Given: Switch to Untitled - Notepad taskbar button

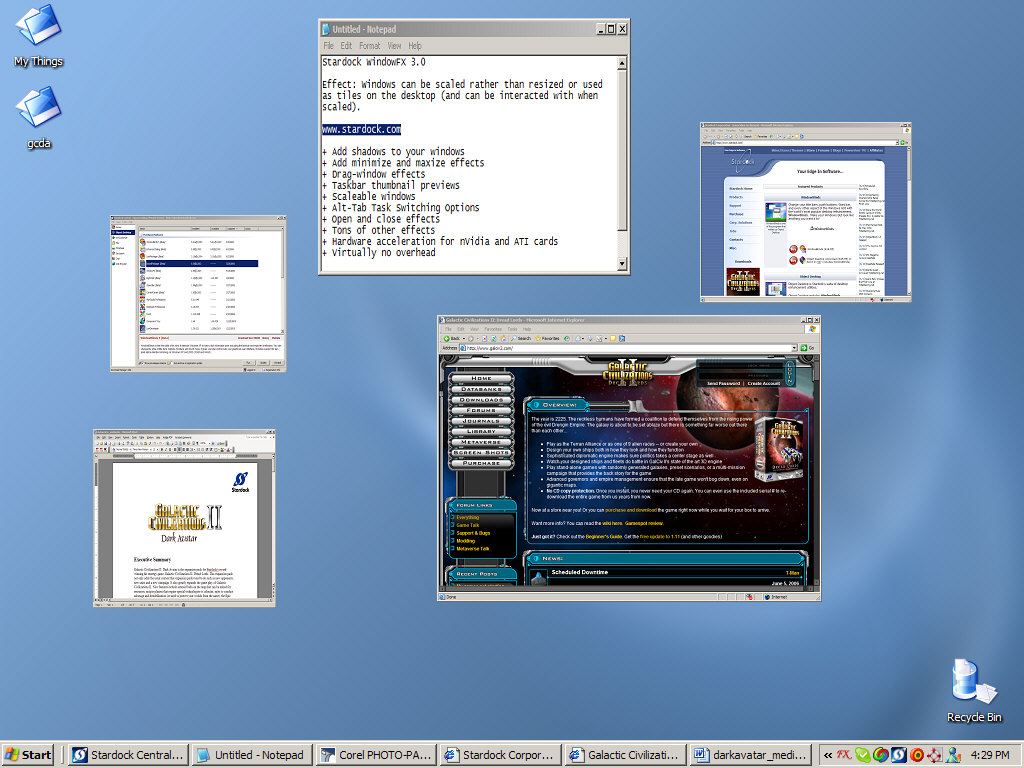Looking at the screenshot, I should (x=253, y=755).
